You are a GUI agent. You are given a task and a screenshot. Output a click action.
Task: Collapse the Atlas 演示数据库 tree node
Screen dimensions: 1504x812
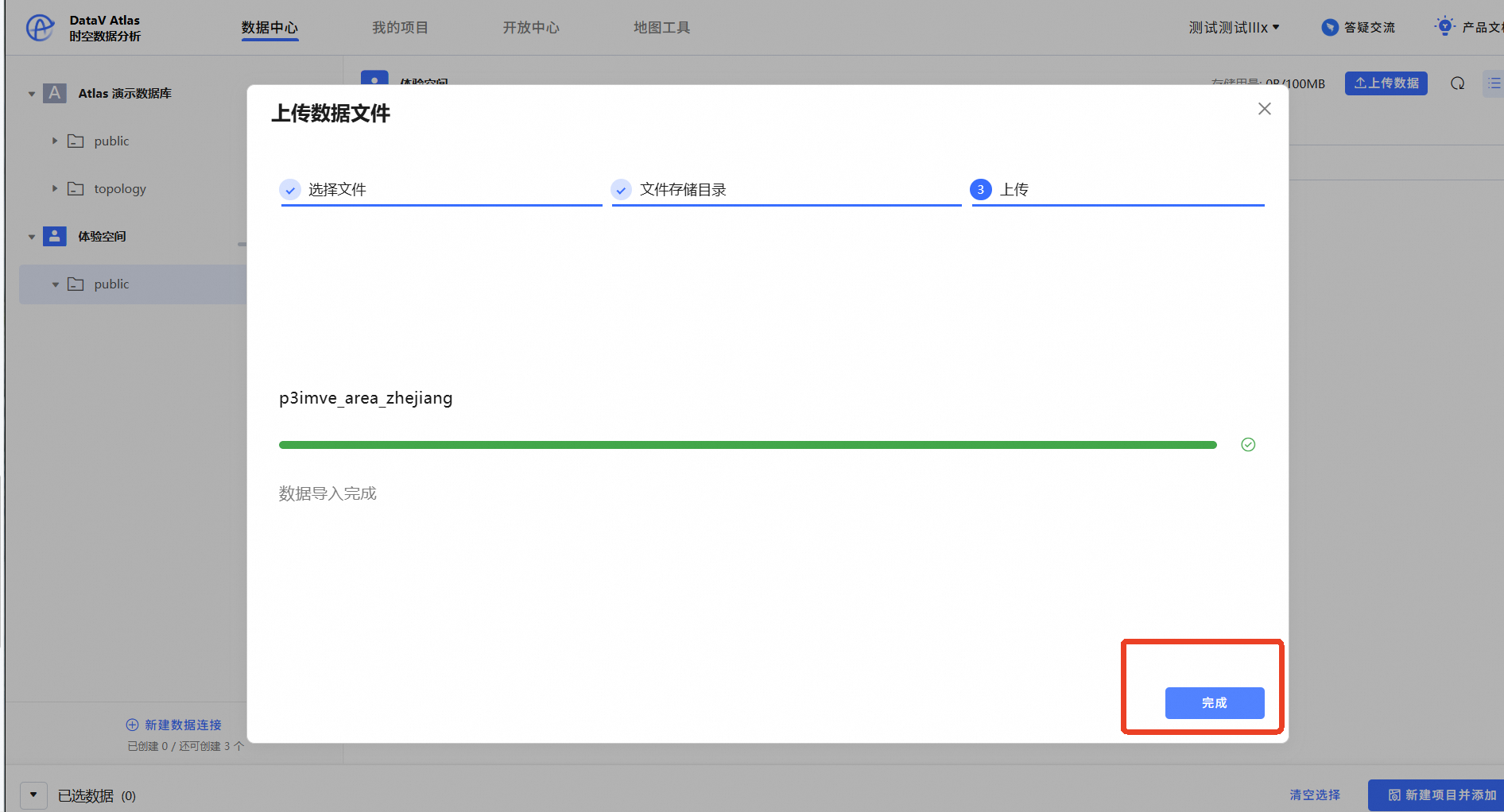(32, 94)
